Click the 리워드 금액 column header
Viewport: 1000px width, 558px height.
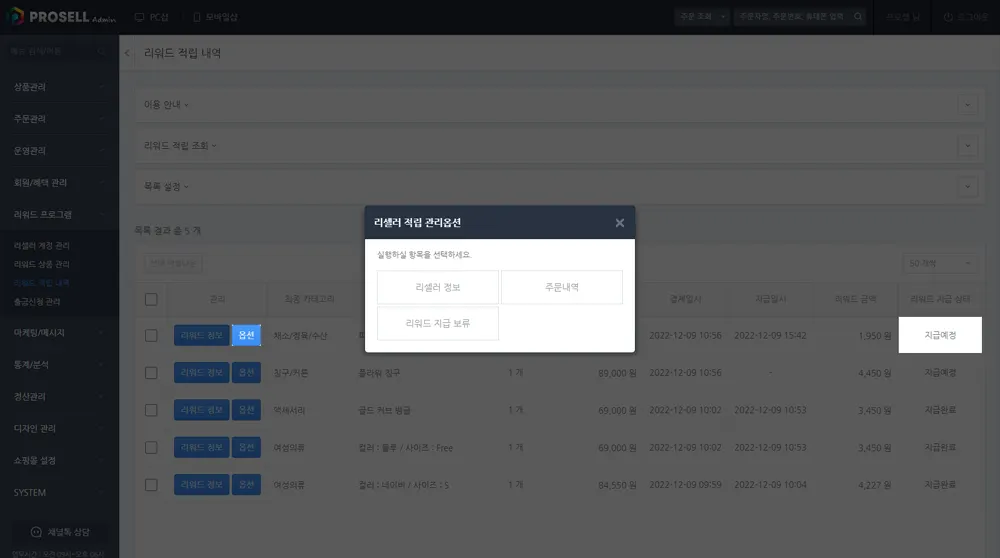[855, 299]
